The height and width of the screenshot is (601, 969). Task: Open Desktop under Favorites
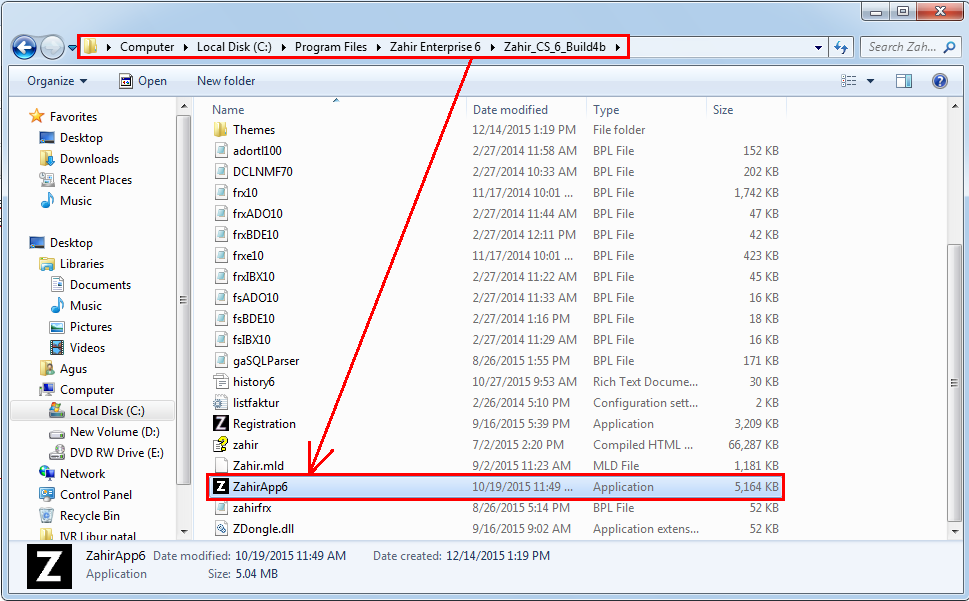[x=81, y=138]
